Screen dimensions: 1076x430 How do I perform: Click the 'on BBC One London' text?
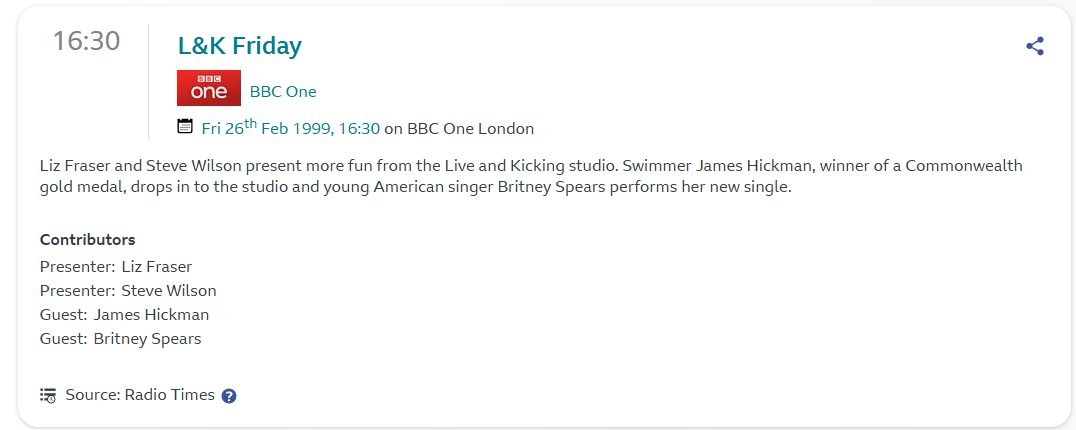pyautogui.click(x=459, y=128)
